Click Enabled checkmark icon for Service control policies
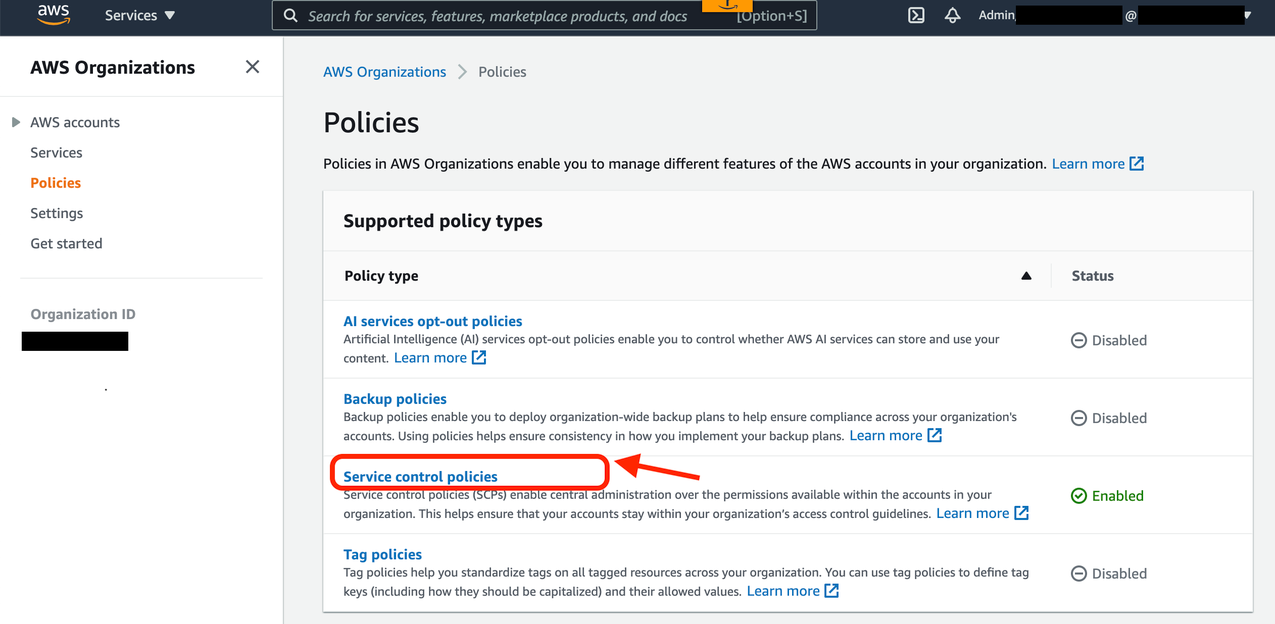Screen dimensions: 1275x624 tap(1079, 496)
